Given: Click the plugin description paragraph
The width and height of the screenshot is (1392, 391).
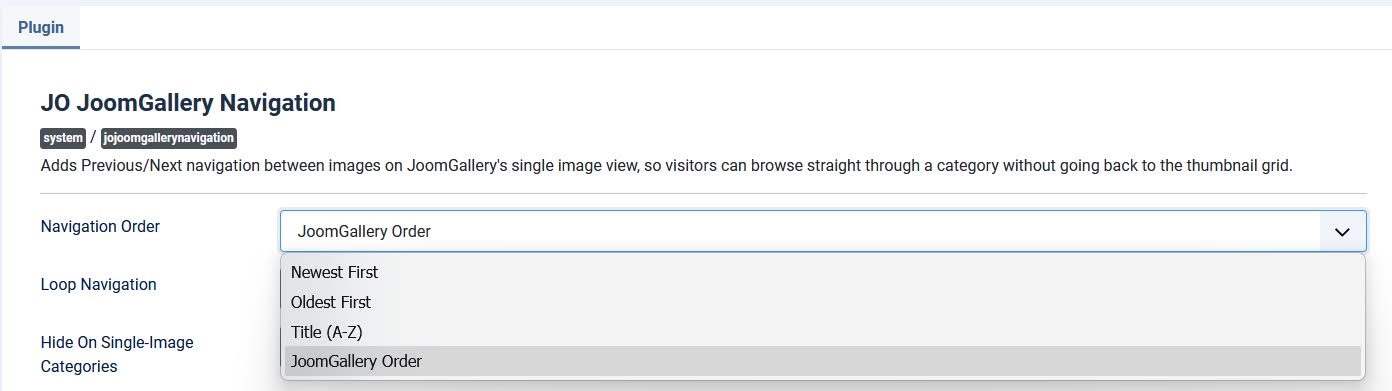Looking at the screenshot, I should tap(667, 165).
